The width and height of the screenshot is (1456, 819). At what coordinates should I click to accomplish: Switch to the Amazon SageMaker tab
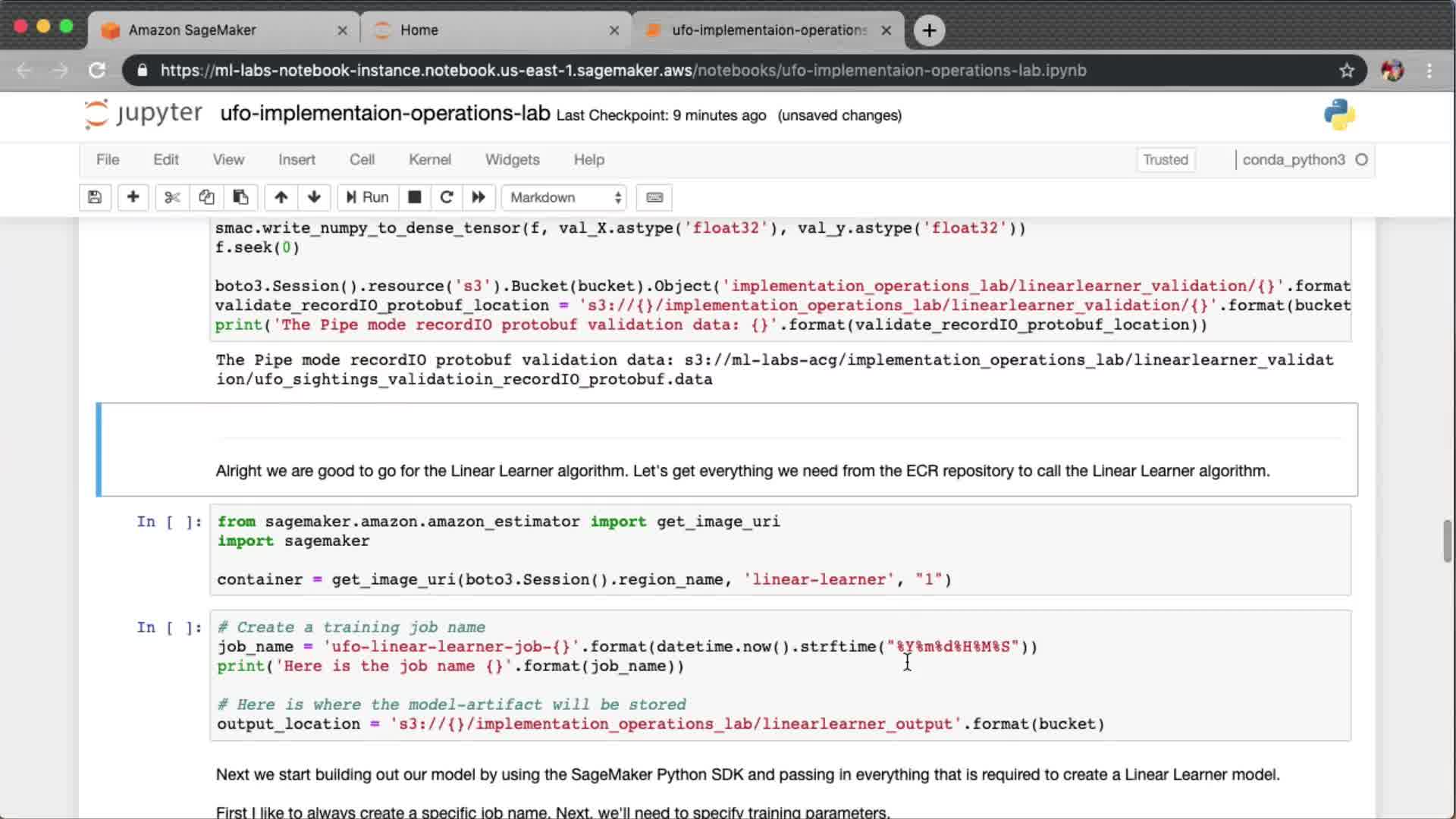point(220,30)
